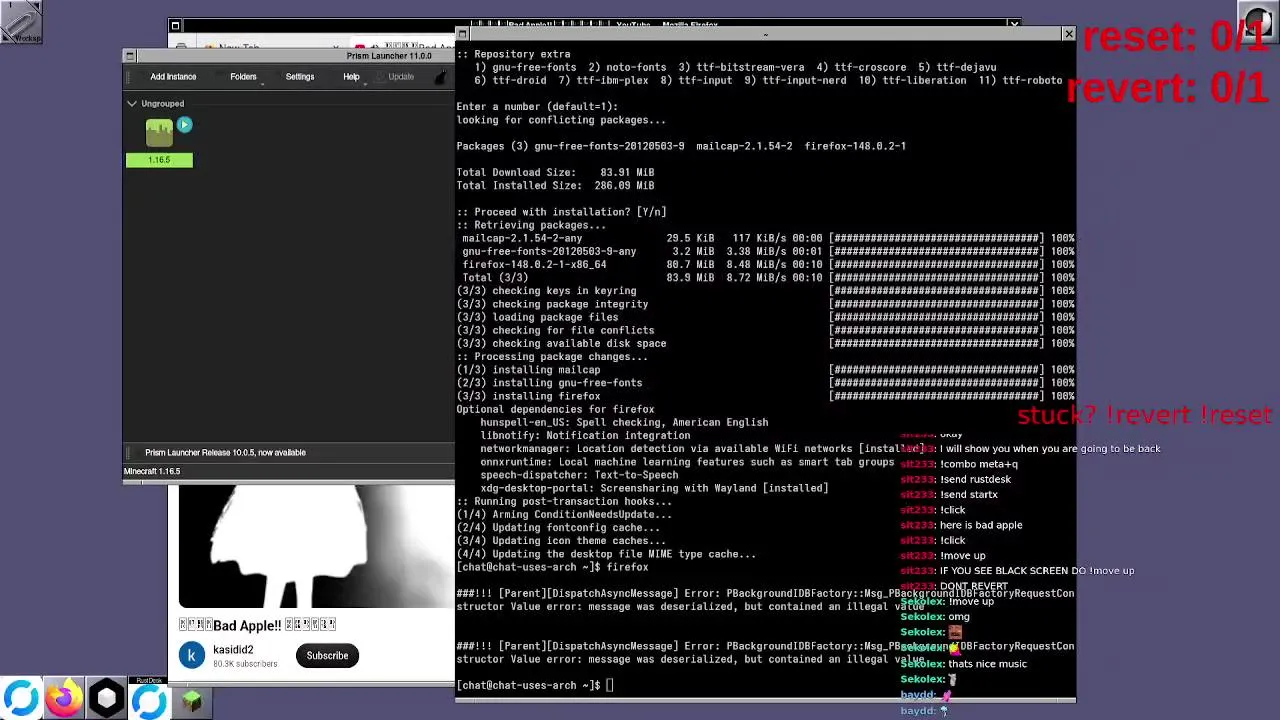
Task: Click the kasidid2 channel avatar
Action: (x=192, y=656)
